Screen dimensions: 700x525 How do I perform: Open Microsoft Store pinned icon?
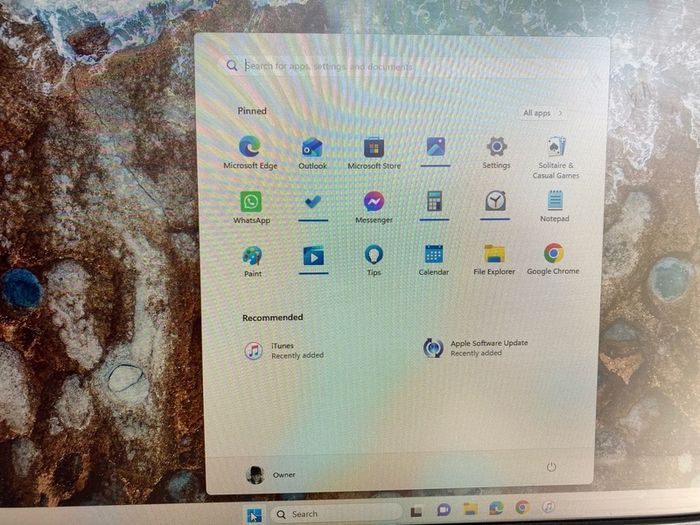pos(374,153)
